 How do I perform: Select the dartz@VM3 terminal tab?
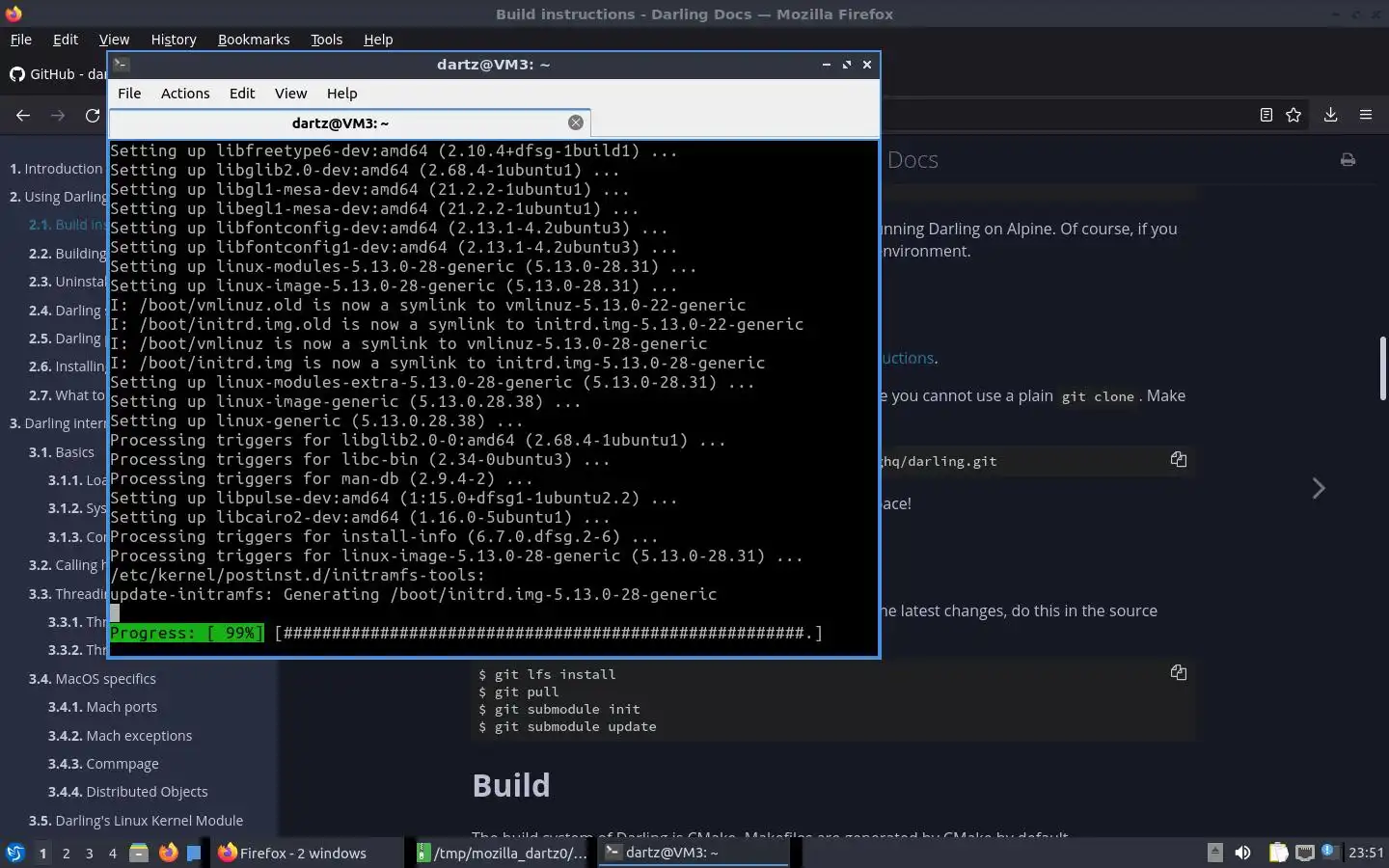pyautogui.click(x=349, y=122)
